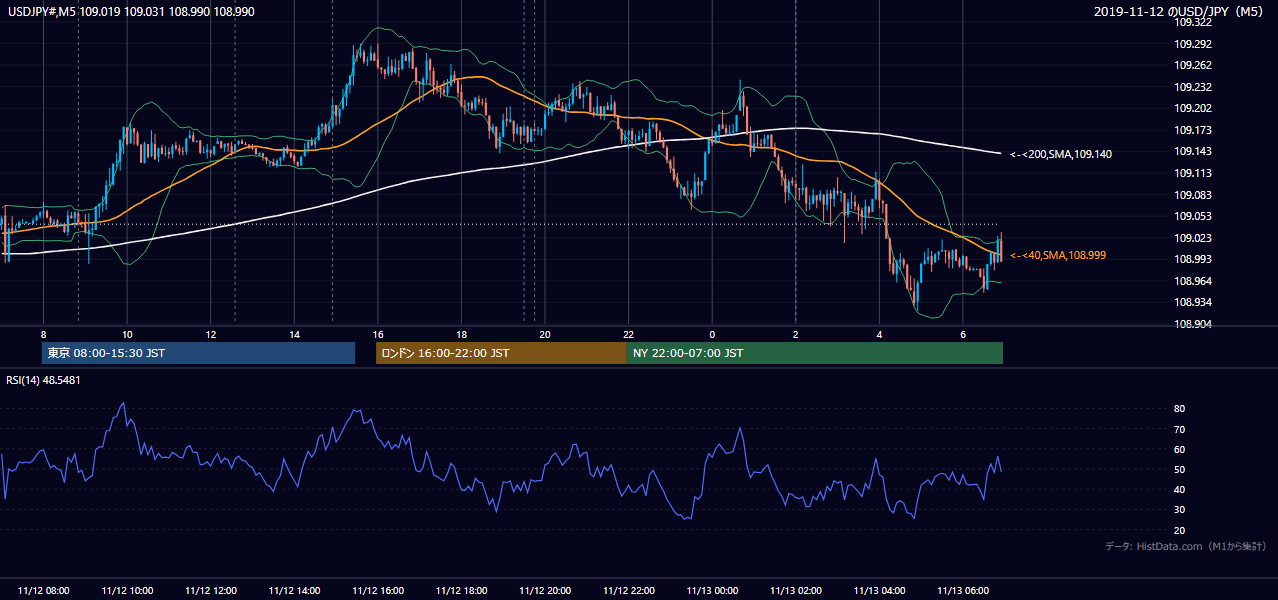Click price level 109.023 on price axis
Viewport: 1278px width, 600px height.
tap(1193, 238)
